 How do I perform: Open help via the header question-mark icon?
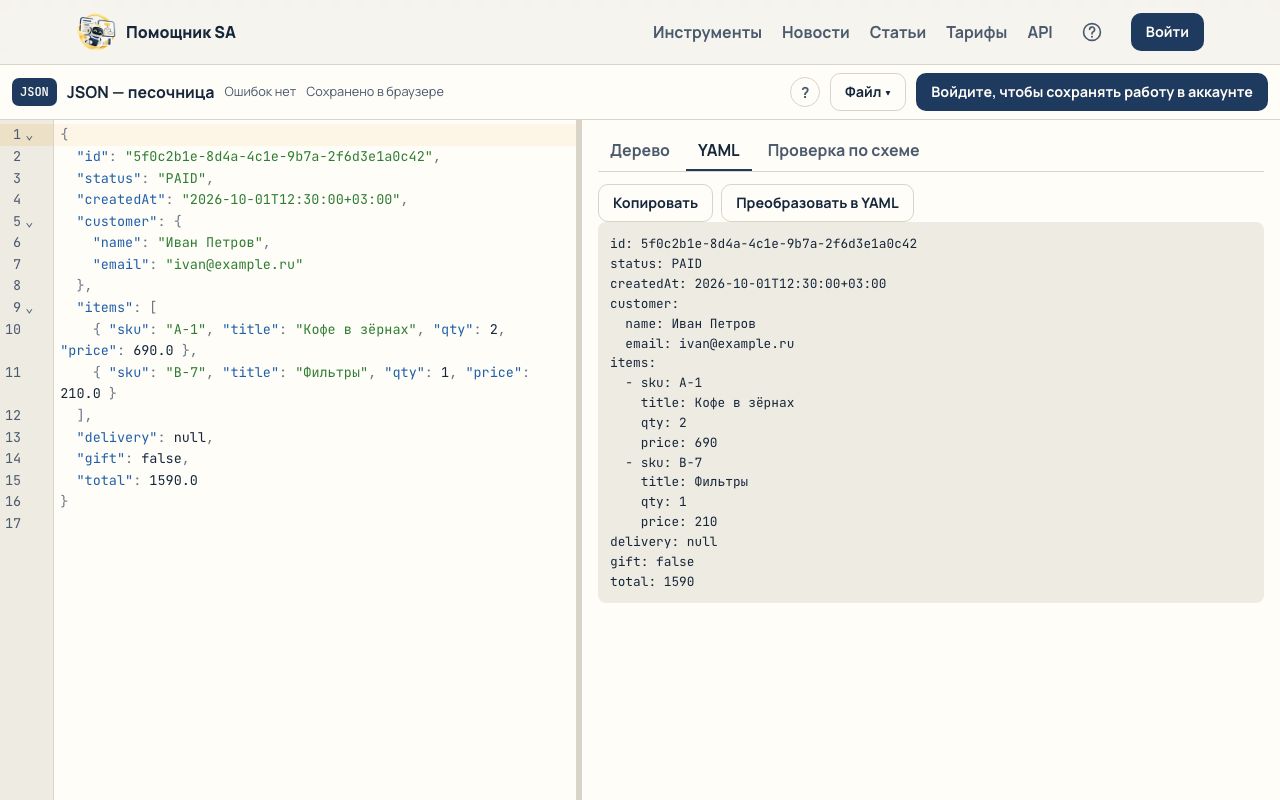coord(1092,32)
